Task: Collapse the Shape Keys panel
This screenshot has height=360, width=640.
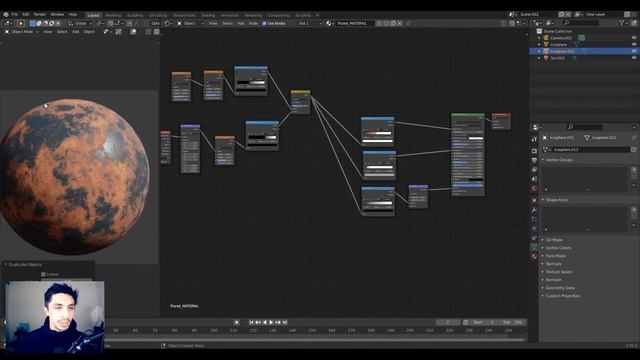Action: (556, 200)
